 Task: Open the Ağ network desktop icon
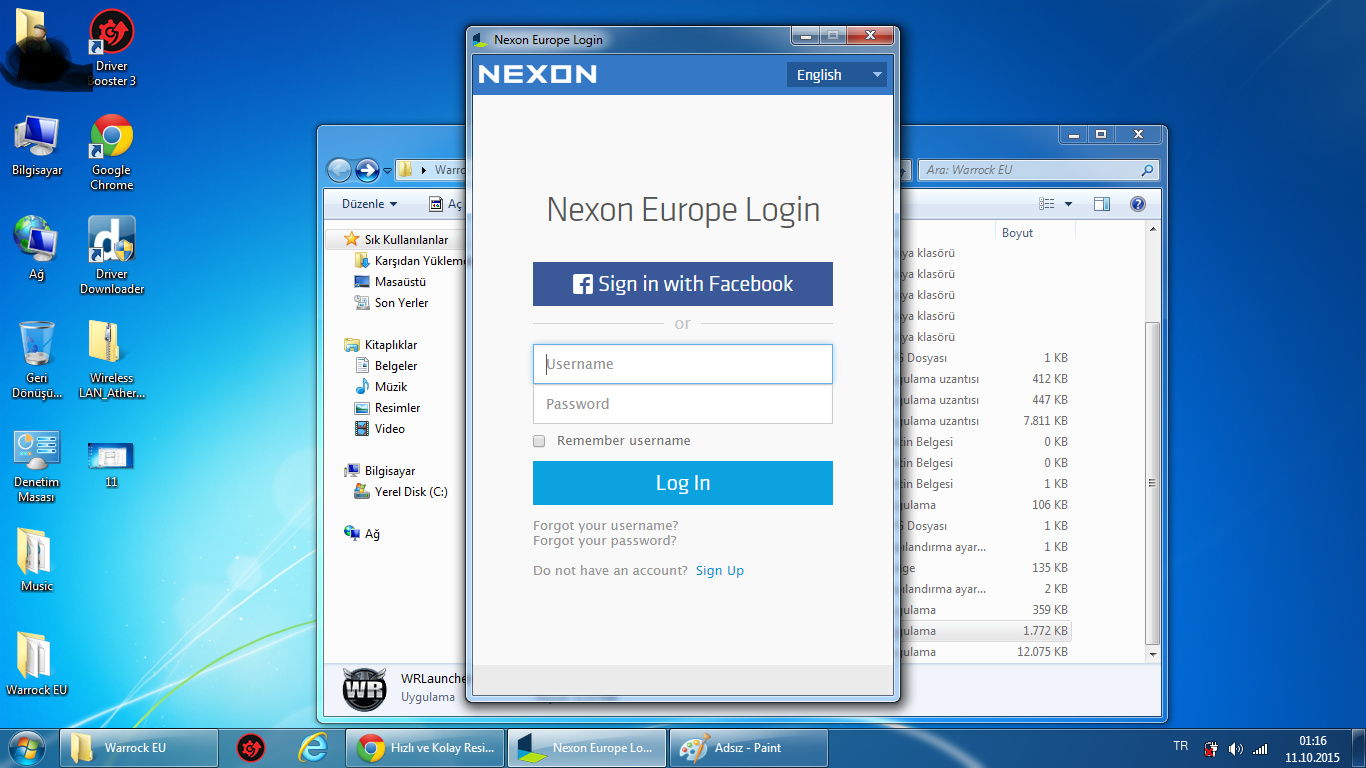tap(37, 248)
